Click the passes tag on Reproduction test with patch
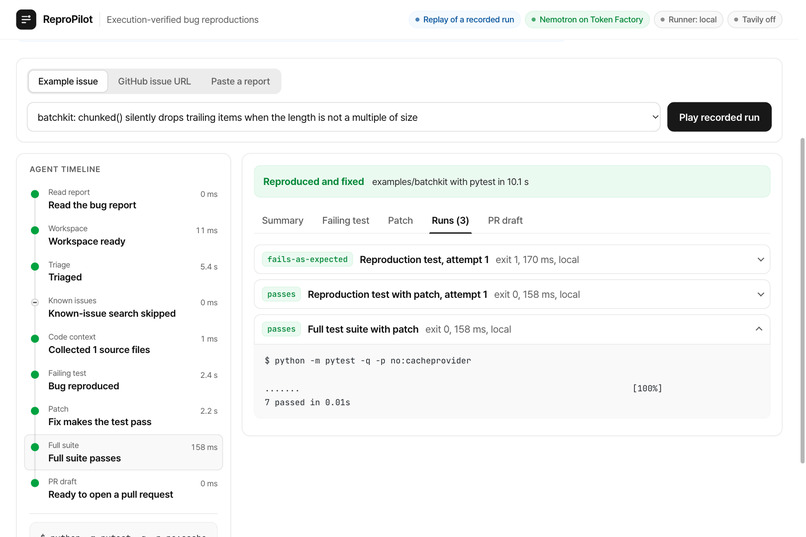This screenshot has width=806, height=537. [281, 294]
